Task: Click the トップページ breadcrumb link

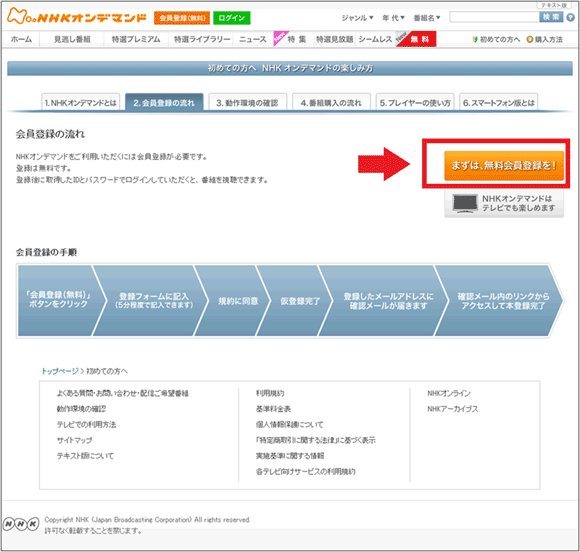Action: [60, 371]
